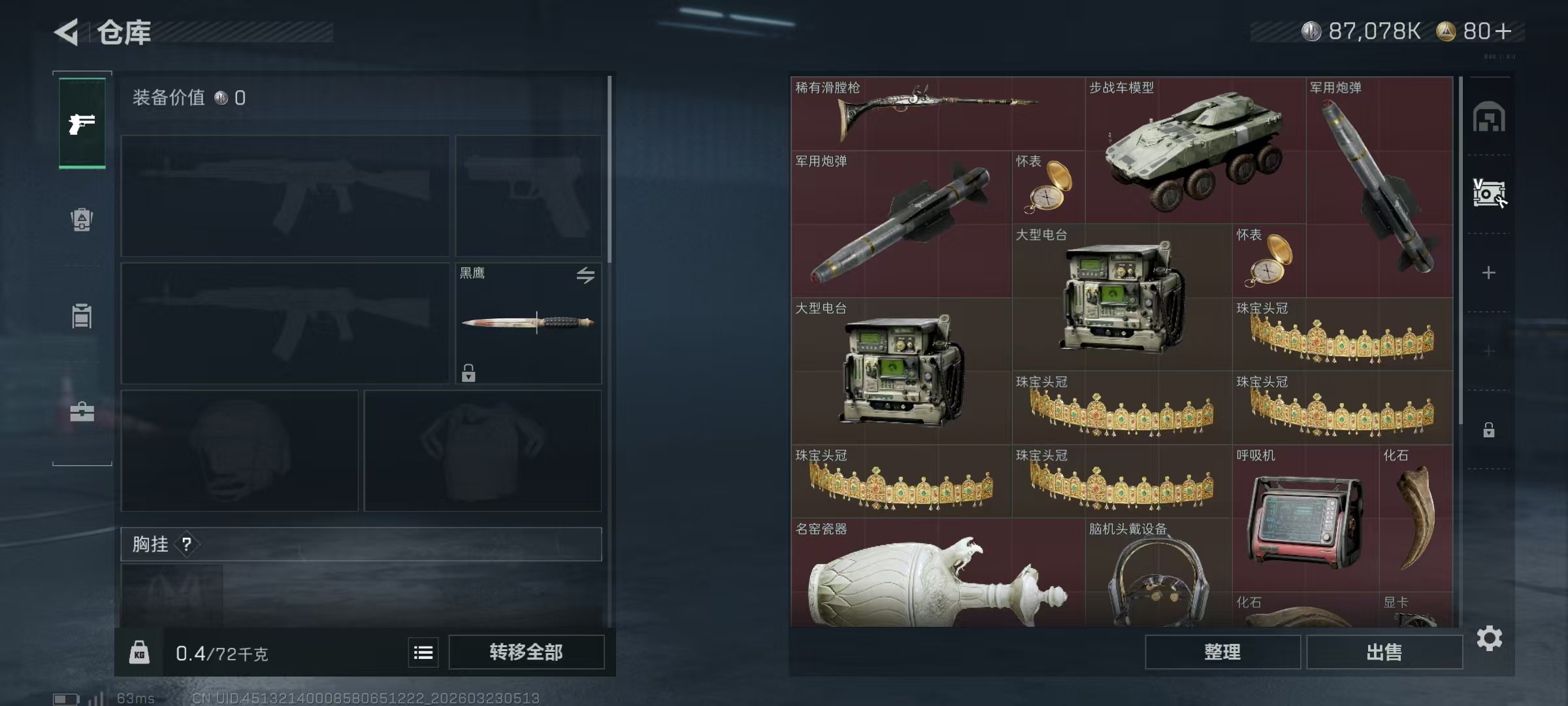The width and height of the screenshot is (1568, 706).
Task: Click the 整理 sort button
Action: (x=1222, y=652)
